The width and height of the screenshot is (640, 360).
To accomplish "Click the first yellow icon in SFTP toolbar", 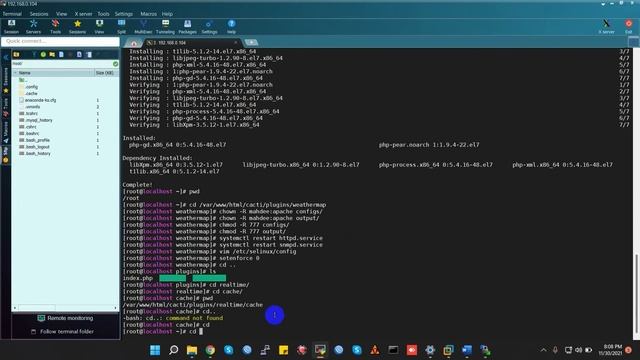I will click(x=16, y=54).
